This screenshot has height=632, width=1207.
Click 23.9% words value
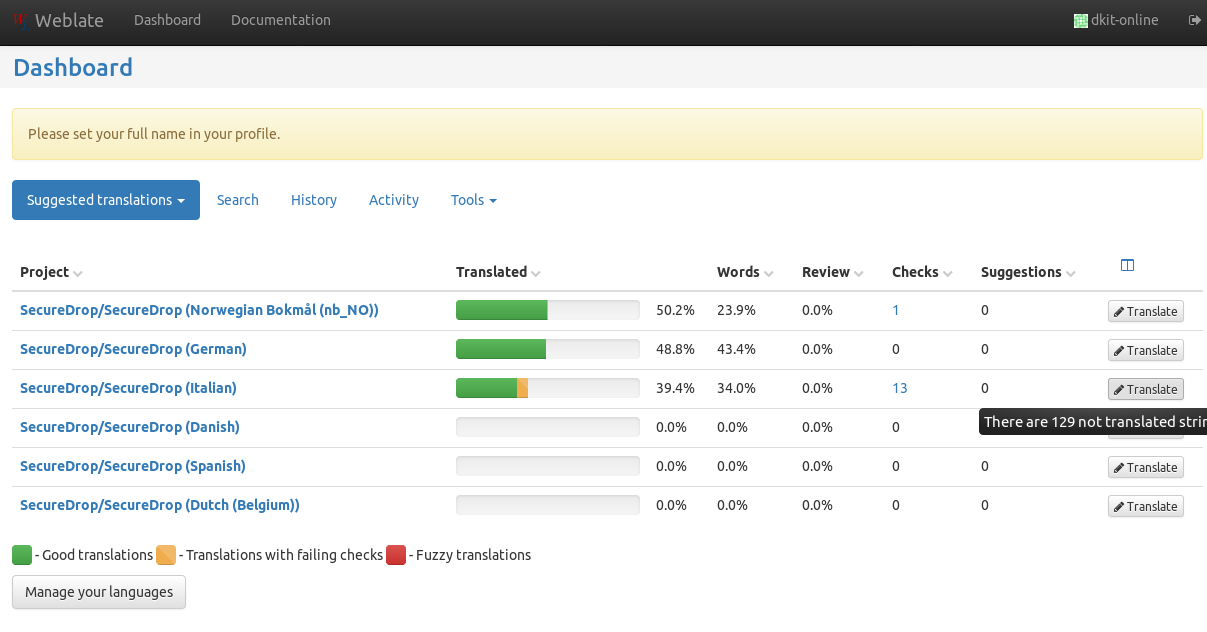click(x=736, y=310)
